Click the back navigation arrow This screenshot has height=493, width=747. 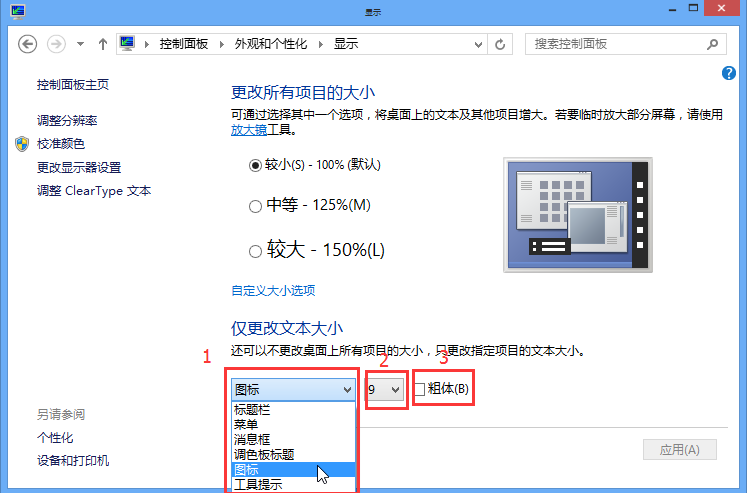coord(28,44)
